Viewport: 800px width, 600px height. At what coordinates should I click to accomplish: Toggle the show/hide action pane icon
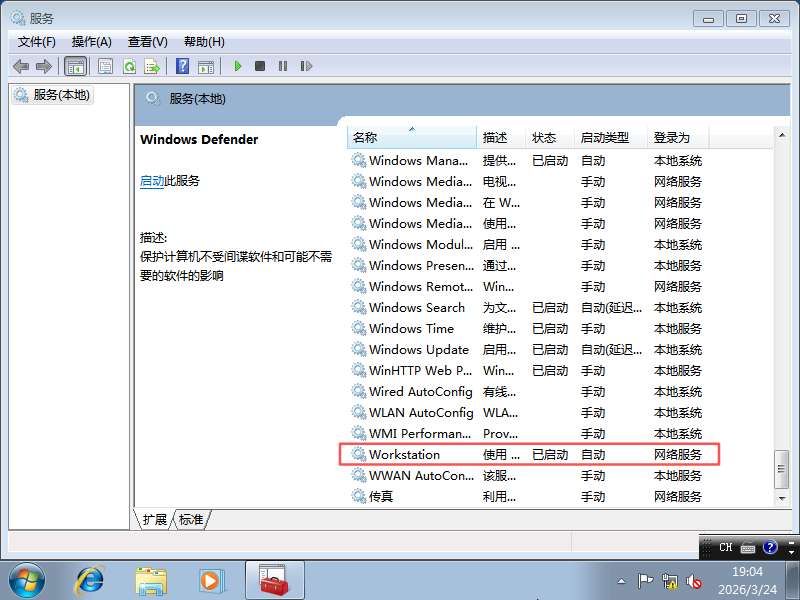[206, 66]
